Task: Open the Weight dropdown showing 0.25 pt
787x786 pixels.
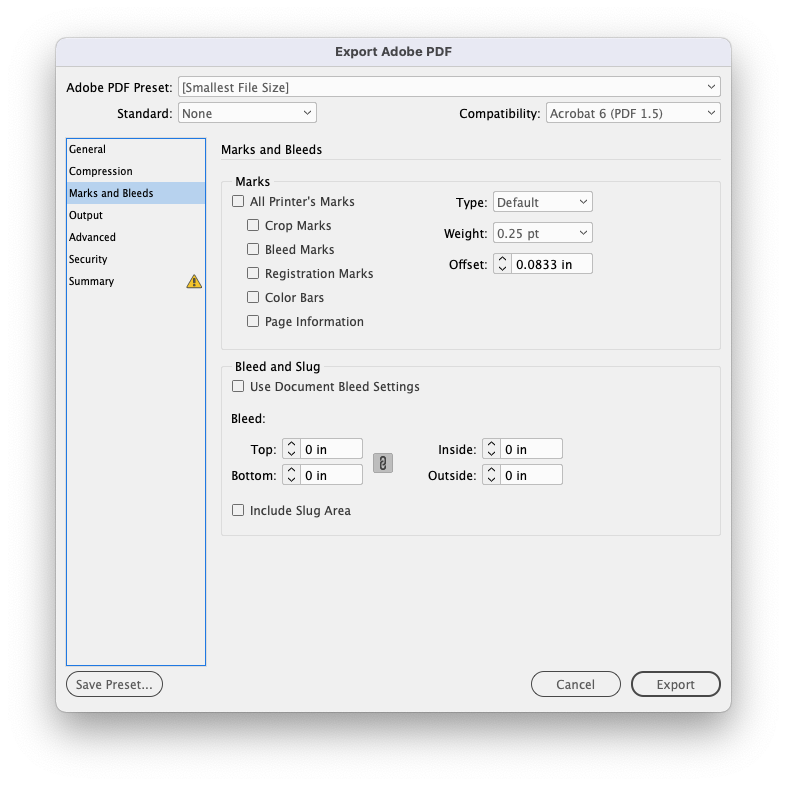Action: pos(543,233)
